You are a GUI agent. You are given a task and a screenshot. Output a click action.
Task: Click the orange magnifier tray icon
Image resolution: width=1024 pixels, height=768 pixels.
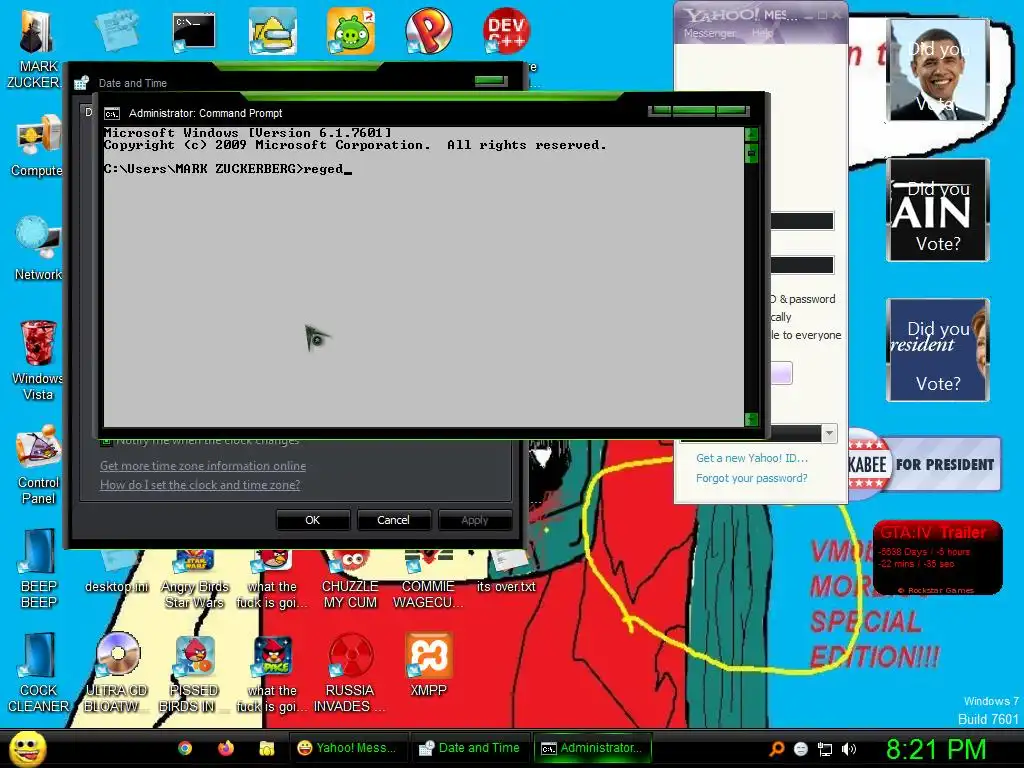coord(776,749)
